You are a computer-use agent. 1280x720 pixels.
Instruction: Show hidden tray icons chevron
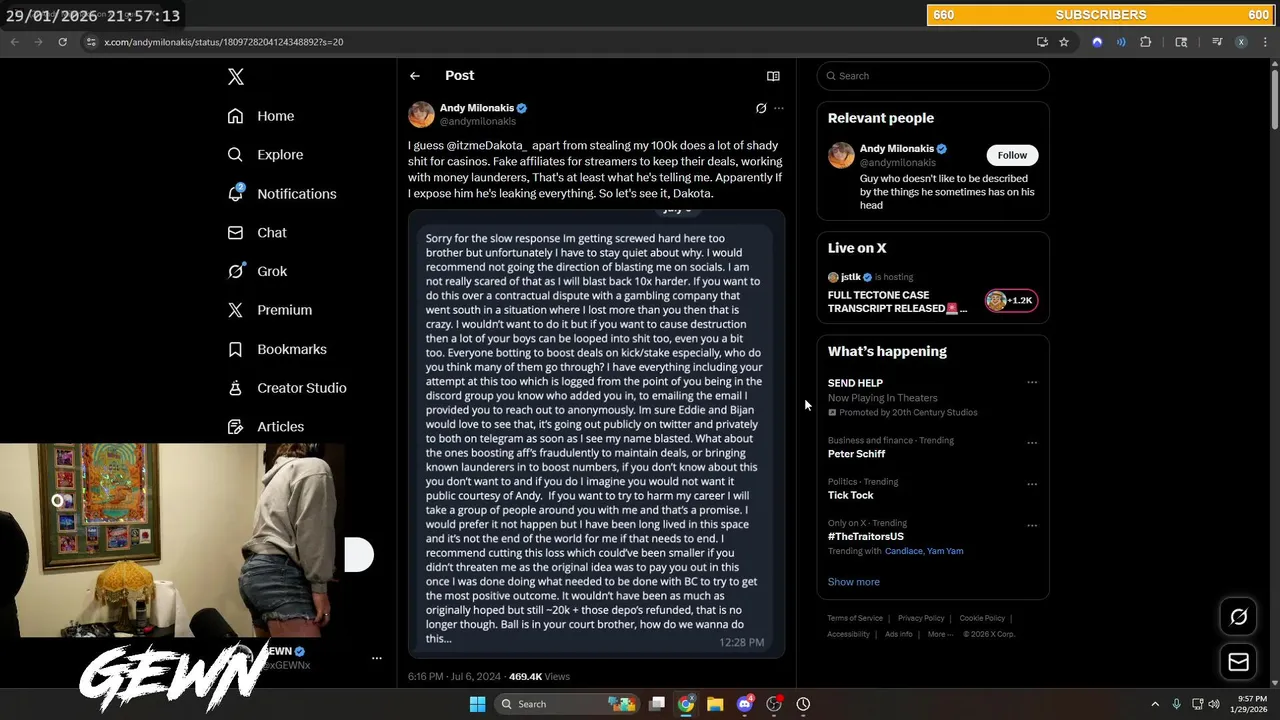[x=1155, y=704]
